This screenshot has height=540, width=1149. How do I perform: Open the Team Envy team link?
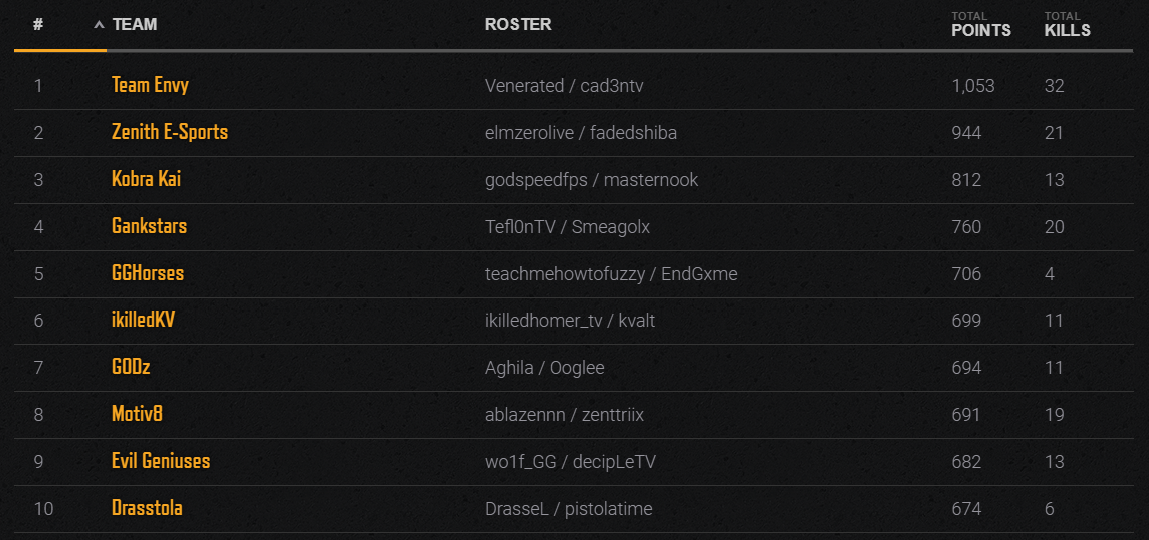[x=150, y=85]
